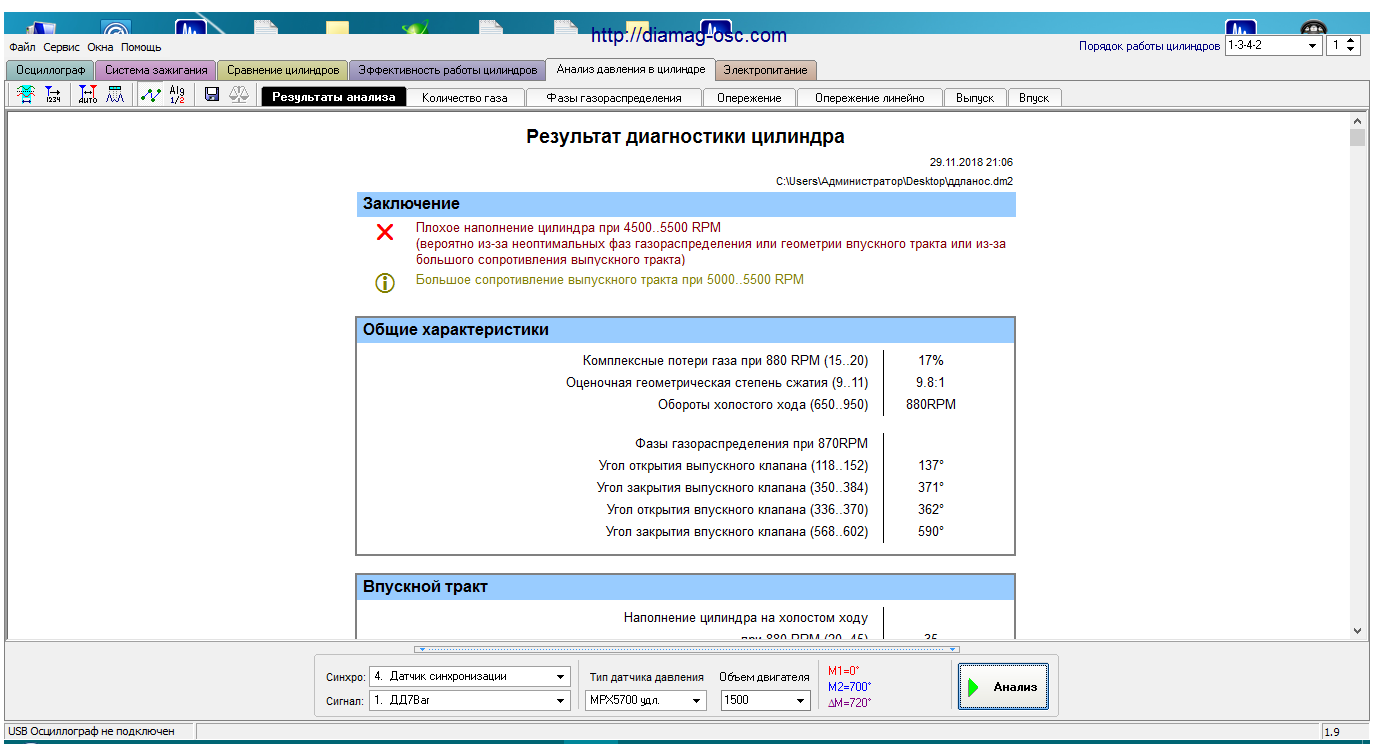Click the peaks waveform toolbar icon
Screen dimensions: 1382x744
pos(115,95)
